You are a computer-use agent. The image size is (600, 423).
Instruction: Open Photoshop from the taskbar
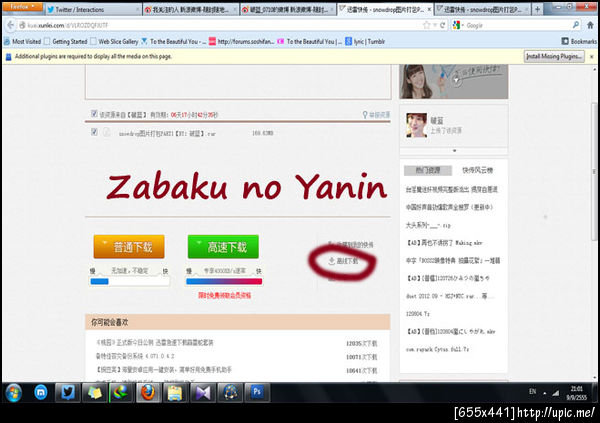pos(257,393)
